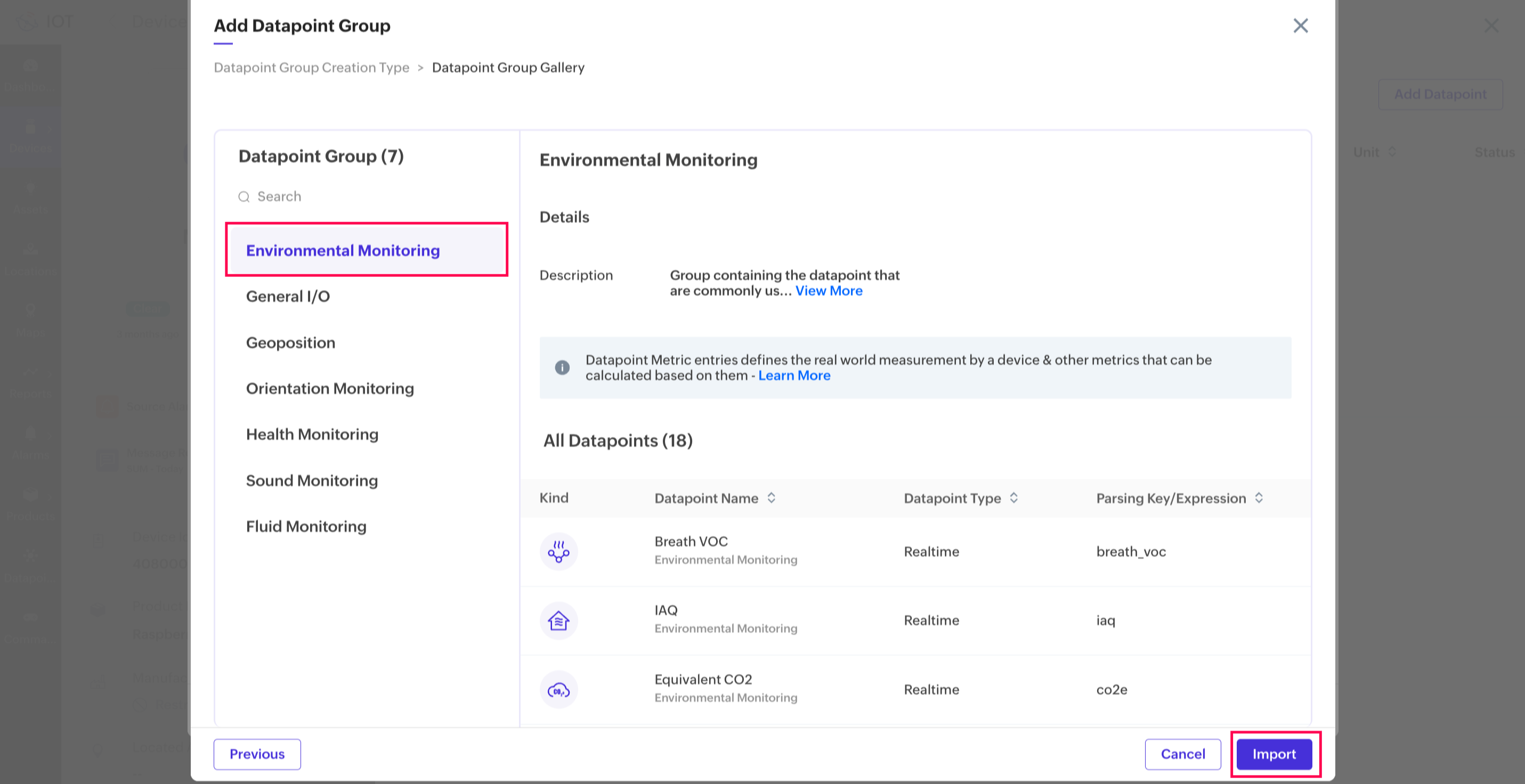Choose Health Monitoring group

(x=312, y=434)
